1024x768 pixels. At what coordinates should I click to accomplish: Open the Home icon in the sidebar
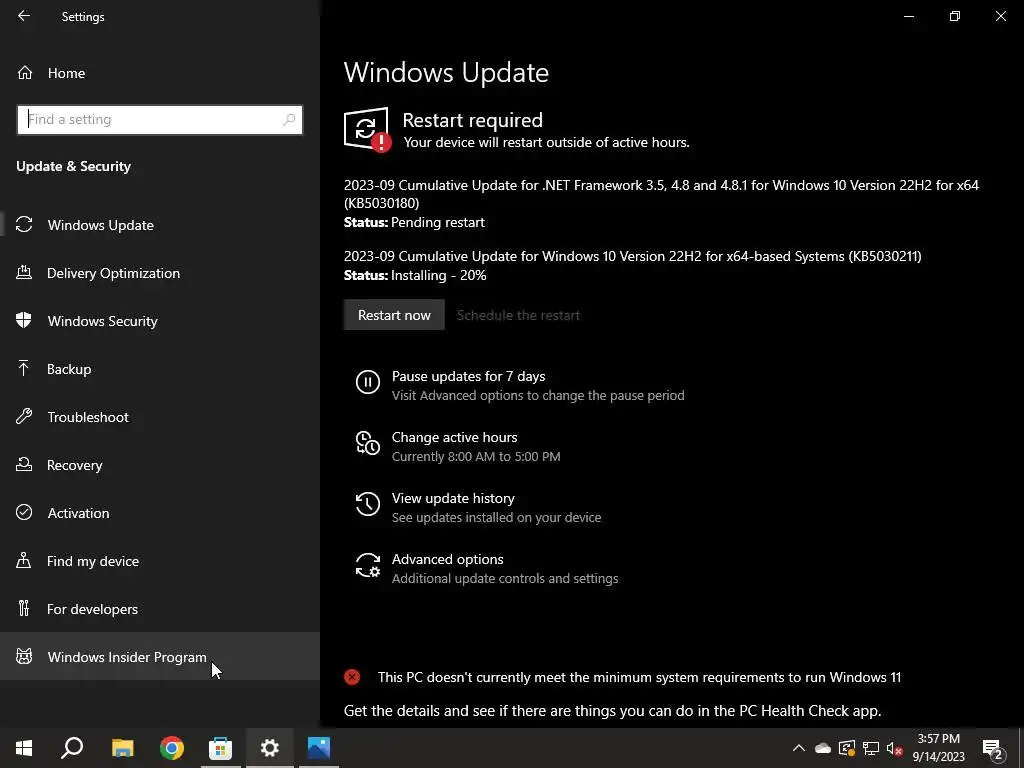25,72
